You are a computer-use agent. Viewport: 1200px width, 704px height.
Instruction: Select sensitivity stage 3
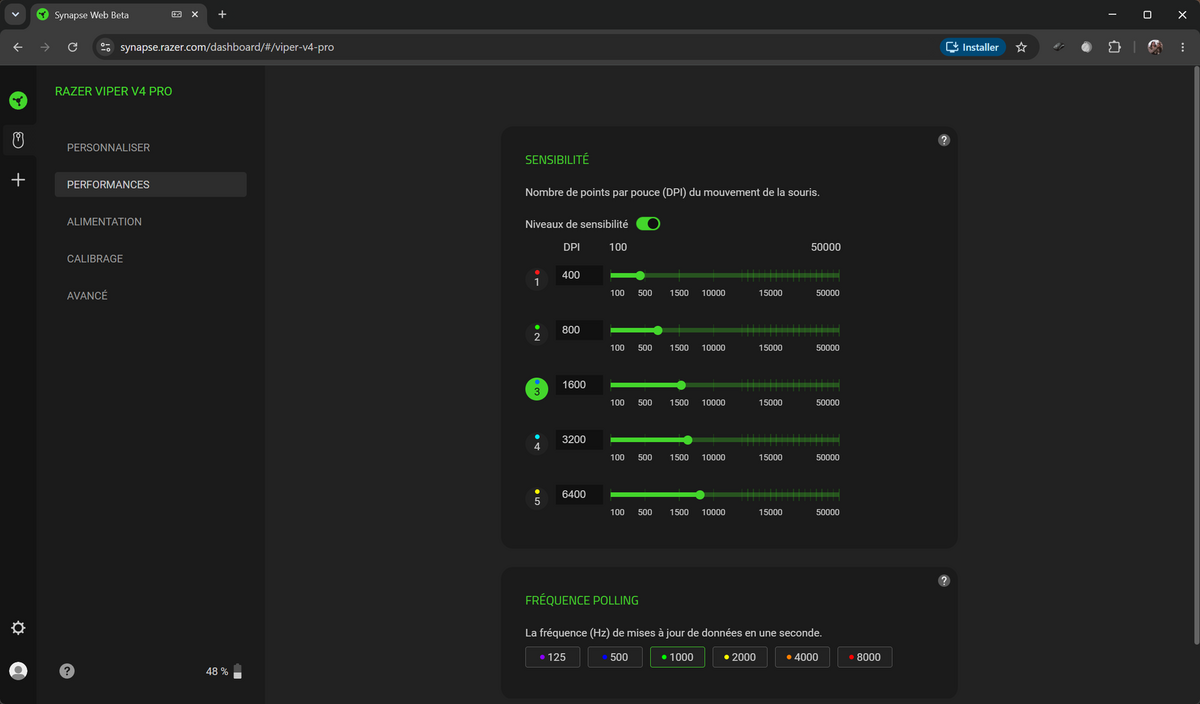(x=537, y=388)
